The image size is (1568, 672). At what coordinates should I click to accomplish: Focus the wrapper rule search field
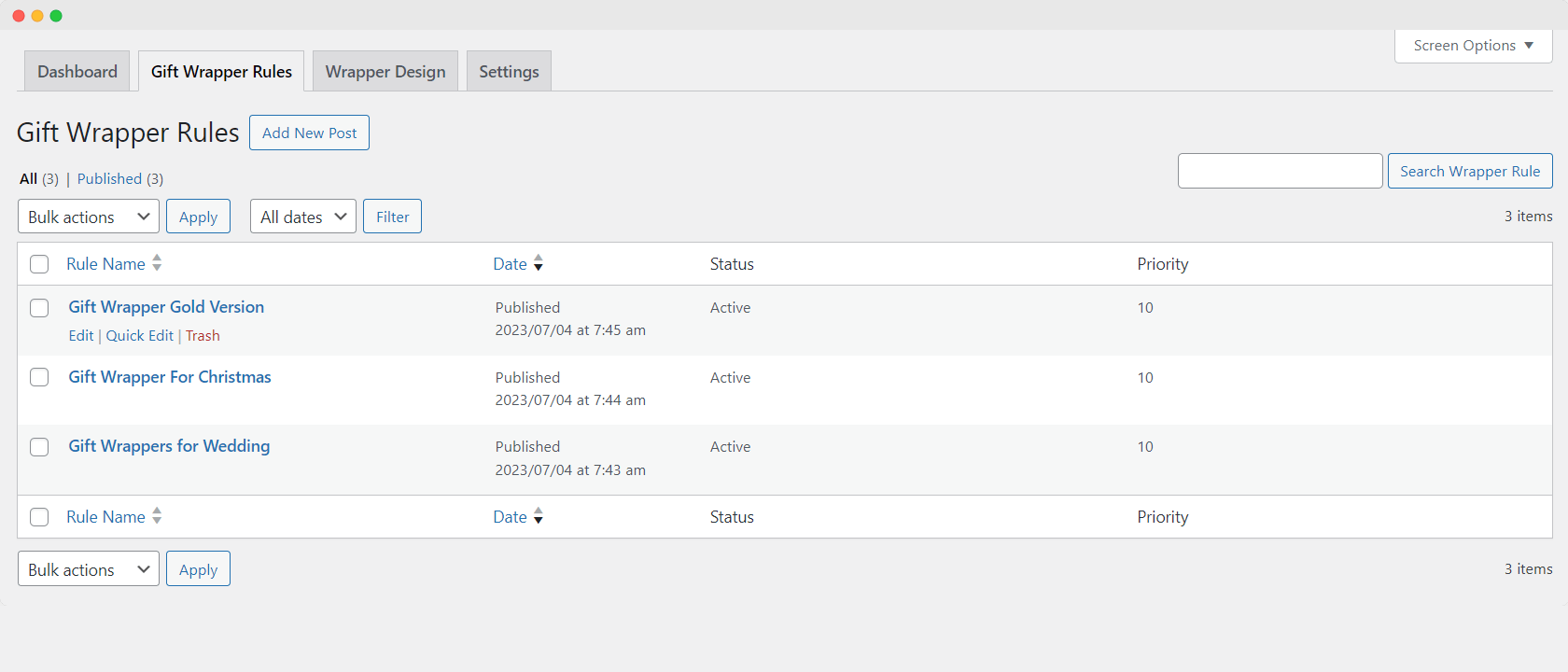tap(1280, 171)
